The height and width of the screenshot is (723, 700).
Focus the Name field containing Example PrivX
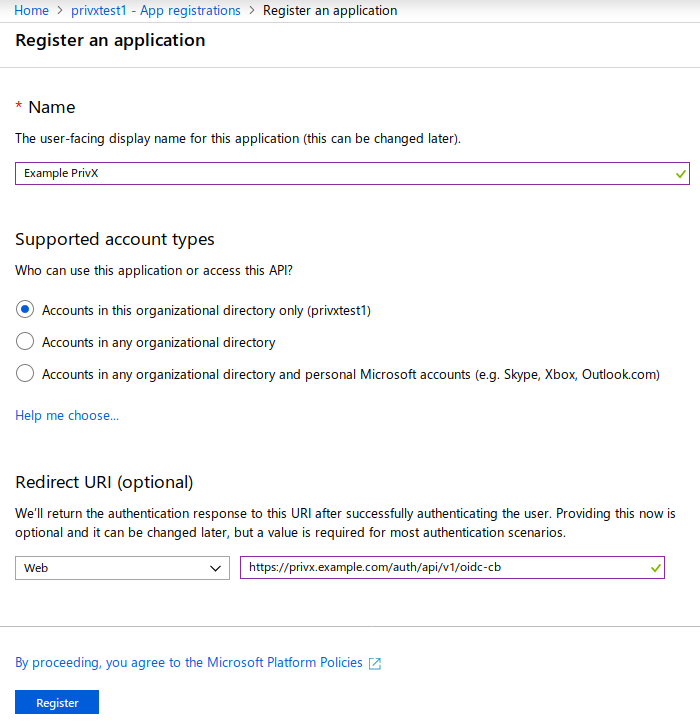352,173
